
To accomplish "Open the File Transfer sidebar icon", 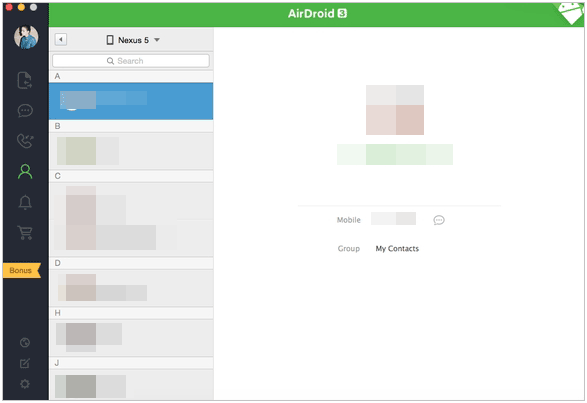I will point(25,80).
